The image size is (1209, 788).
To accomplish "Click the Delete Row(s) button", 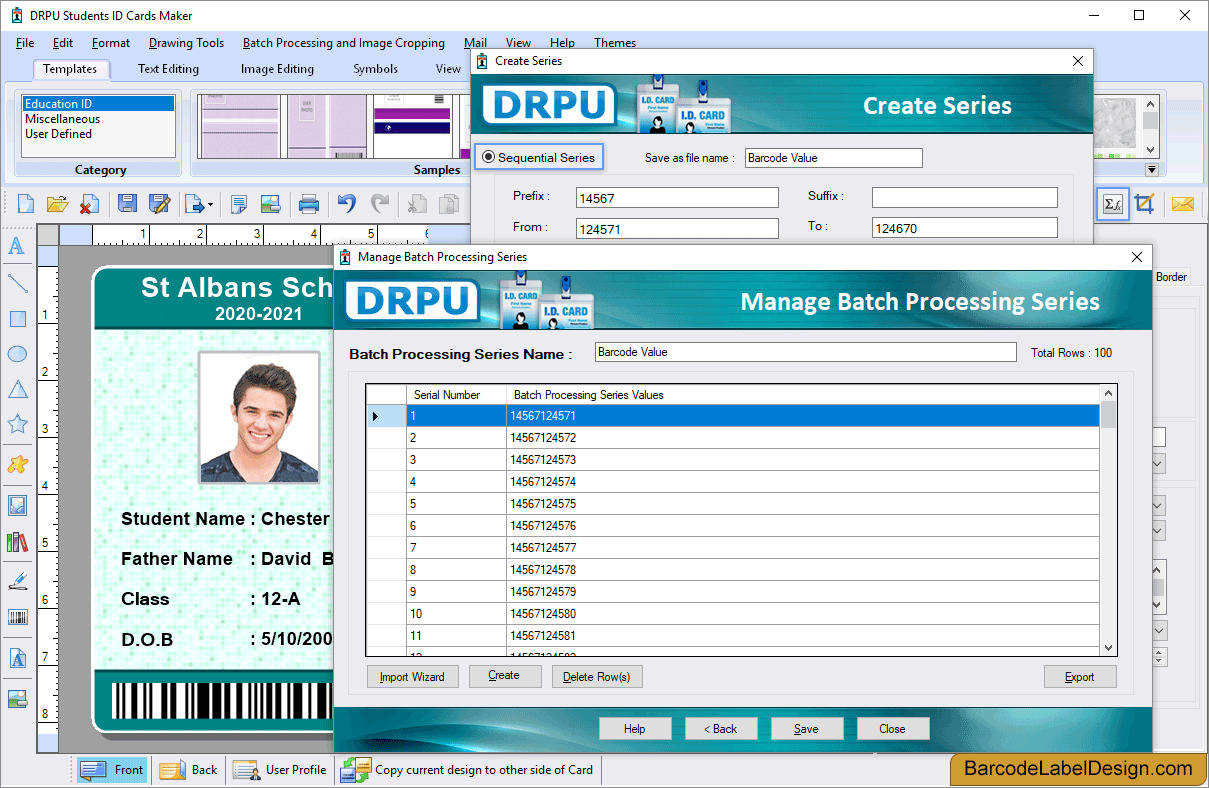I will pos(597,677).
